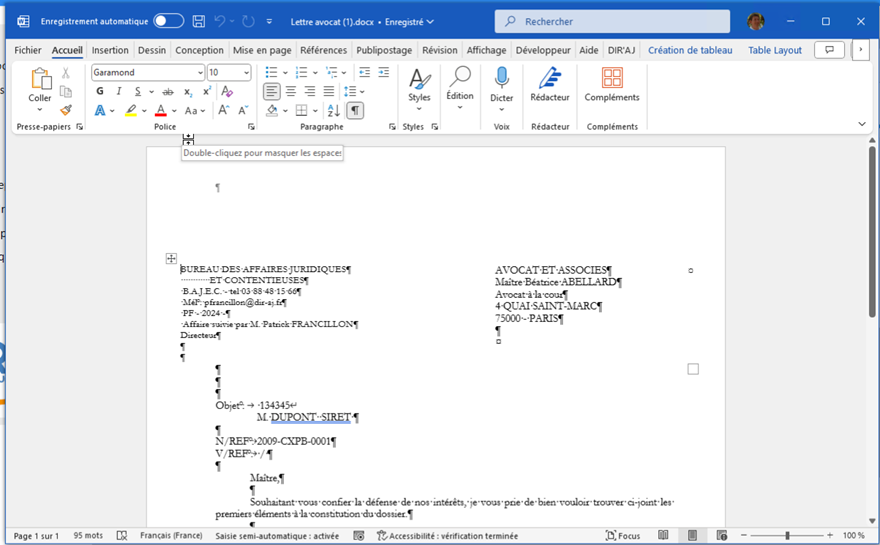Click the 95 mots word count
880x545 pixels.
click(x=88, y=536)
